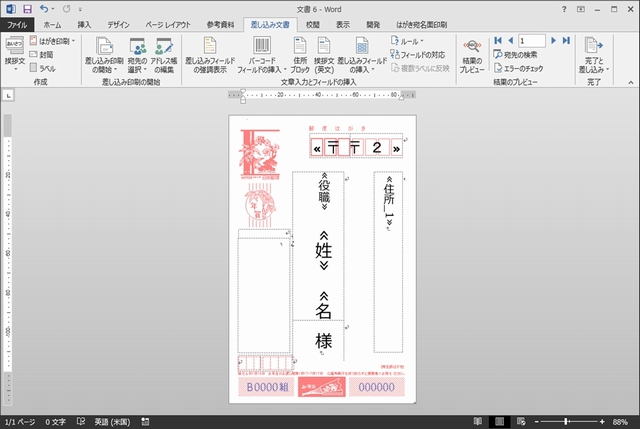Click the postal code field box
The height and width of the screenshot is (429, 640).
click(356, 148)
